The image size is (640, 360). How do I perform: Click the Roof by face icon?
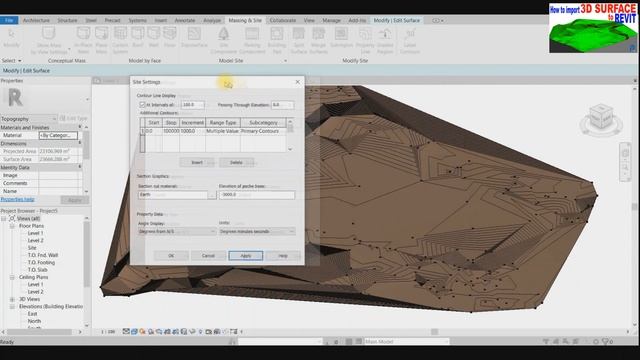[x=138, y=33]
